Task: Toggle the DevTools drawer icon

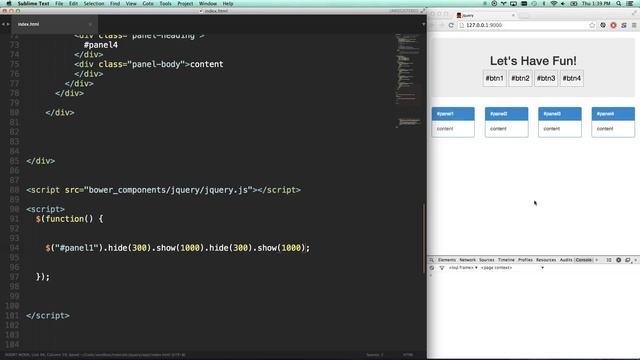Action: tap(609, 260)
